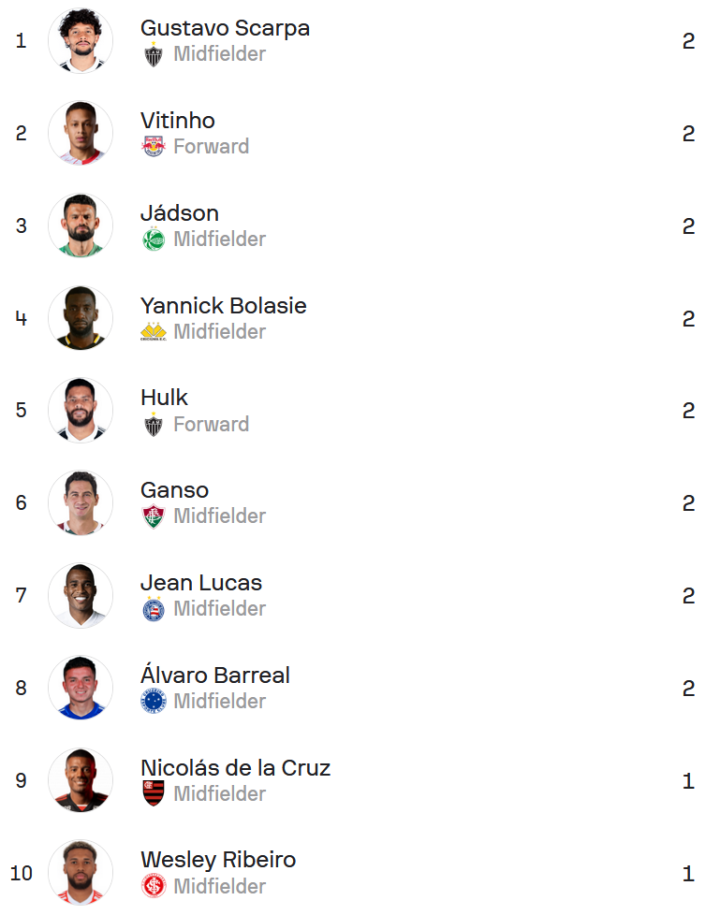Viewport: 720px width, 915px height.
Task: Click Juventude crest under Jádson
Action: point(153,240)
